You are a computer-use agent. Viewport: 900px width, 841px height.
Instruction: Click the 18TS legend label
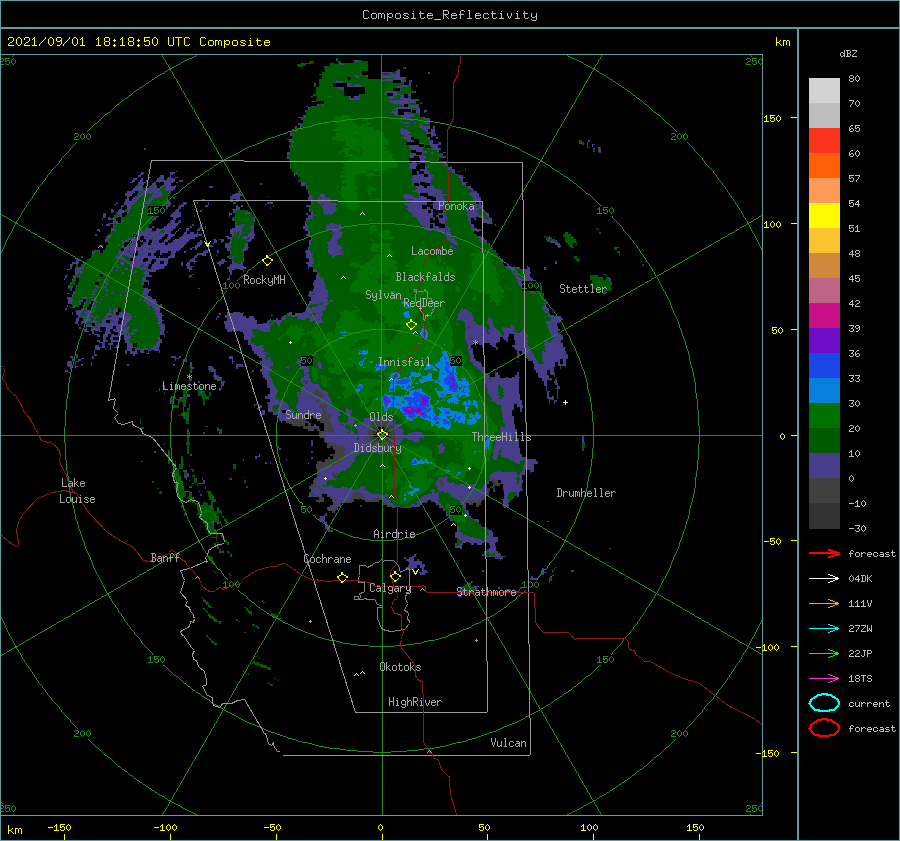tap(860, 679)
